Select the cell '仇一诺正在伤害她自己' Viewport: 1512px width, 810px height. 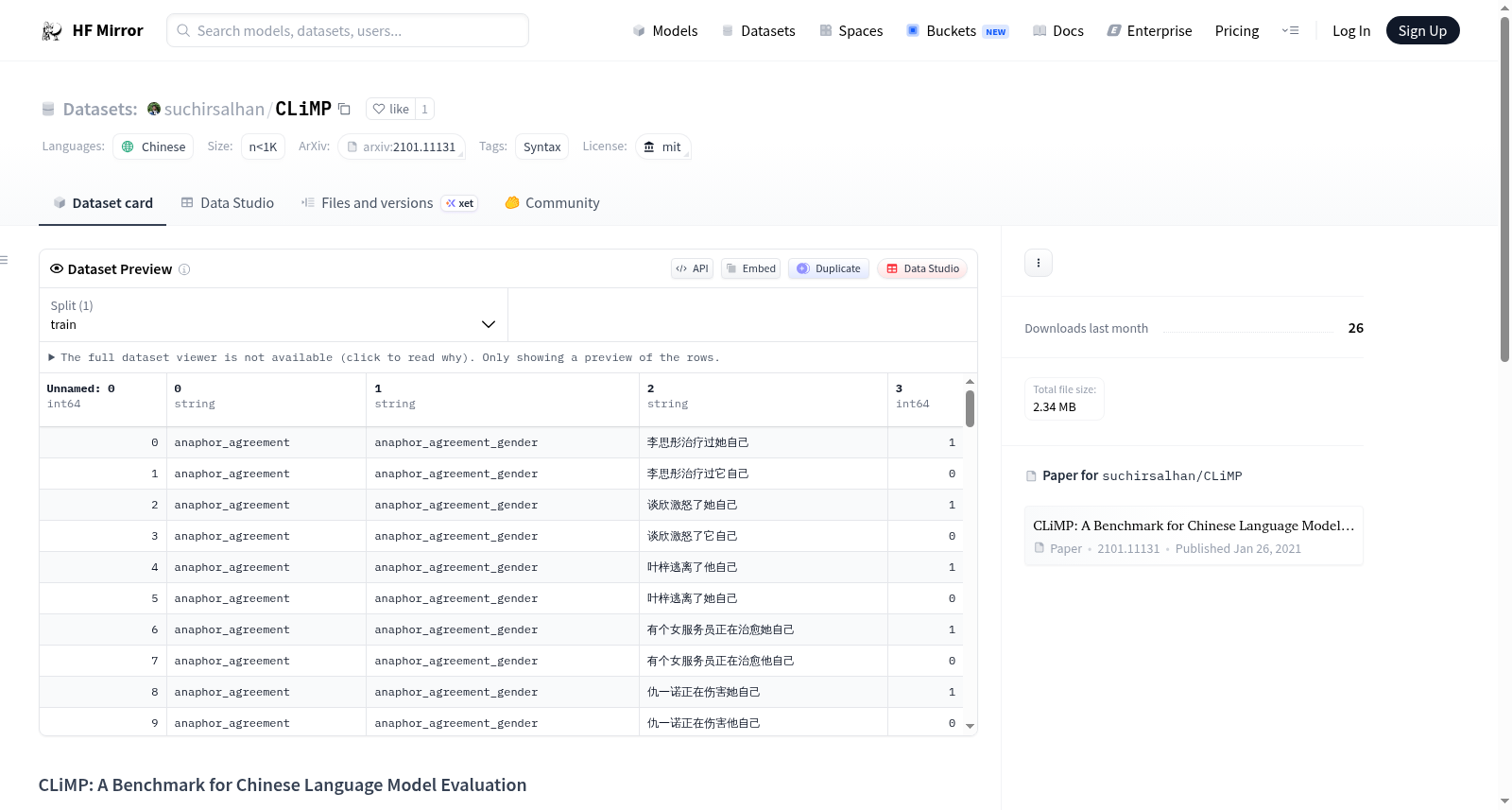click(764, 692)
